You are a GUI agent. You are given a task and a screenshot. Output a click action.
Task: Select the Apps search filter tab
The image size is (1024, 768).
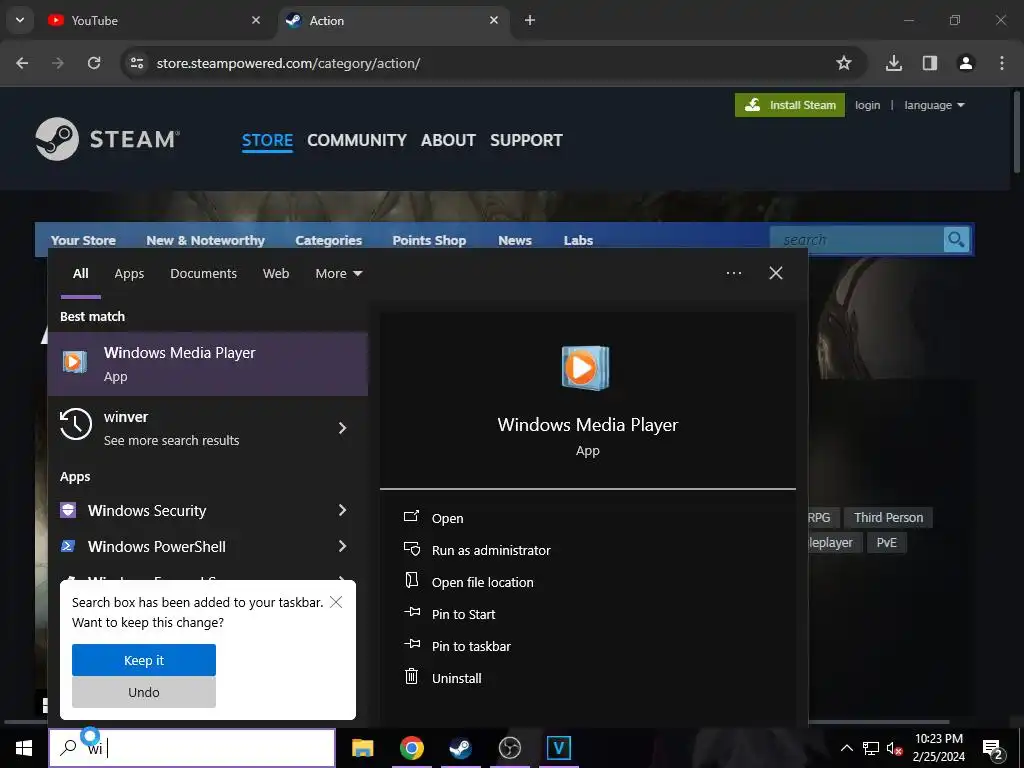tap(129, 274)
